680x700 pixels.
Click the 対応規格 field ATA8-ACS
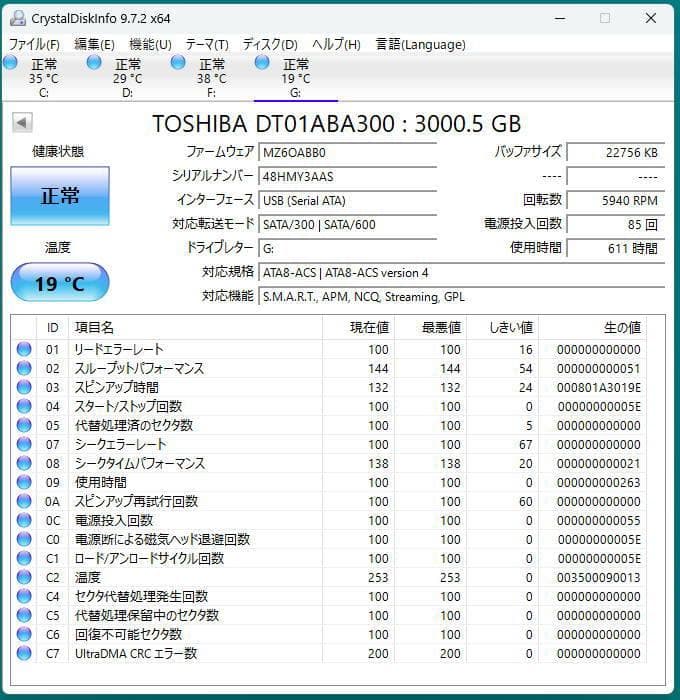point(462,273)
